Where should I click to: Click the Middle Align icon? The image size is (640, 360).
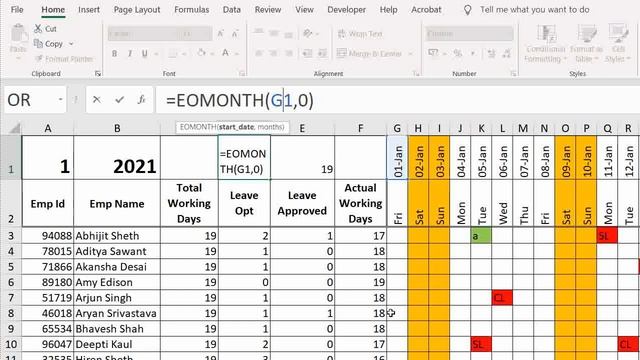pos(273,33)
